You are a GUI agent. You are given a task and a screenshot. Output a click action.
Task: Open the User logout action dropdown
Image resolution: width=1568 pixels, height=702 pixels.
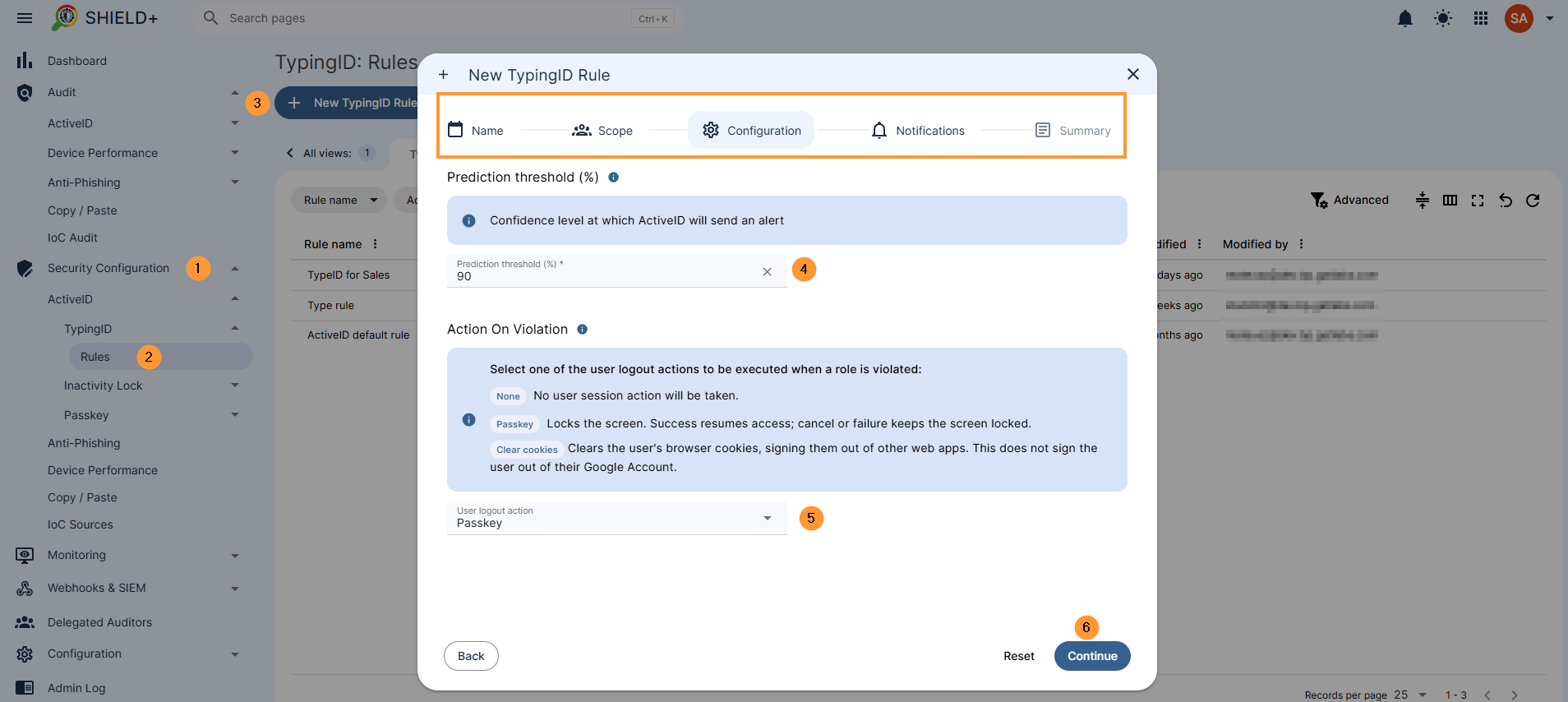[616, 518]
